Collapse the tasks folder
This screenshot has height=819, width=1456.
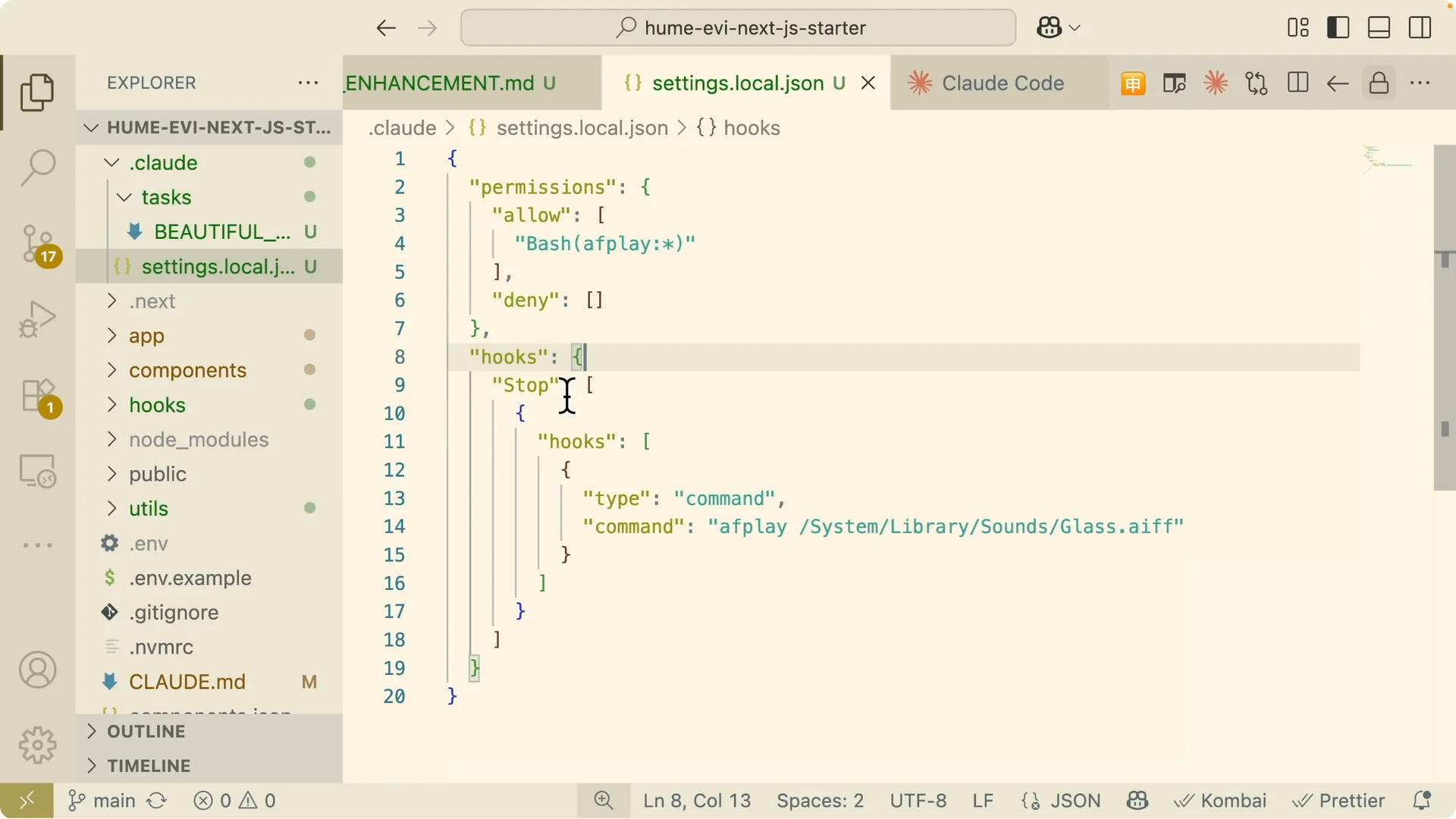coord(209,197)
